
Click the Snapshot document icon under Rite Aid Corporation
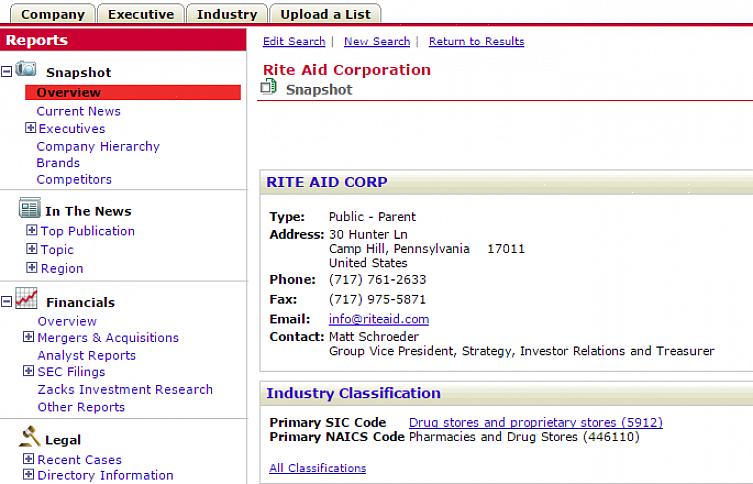pos(268,87)
